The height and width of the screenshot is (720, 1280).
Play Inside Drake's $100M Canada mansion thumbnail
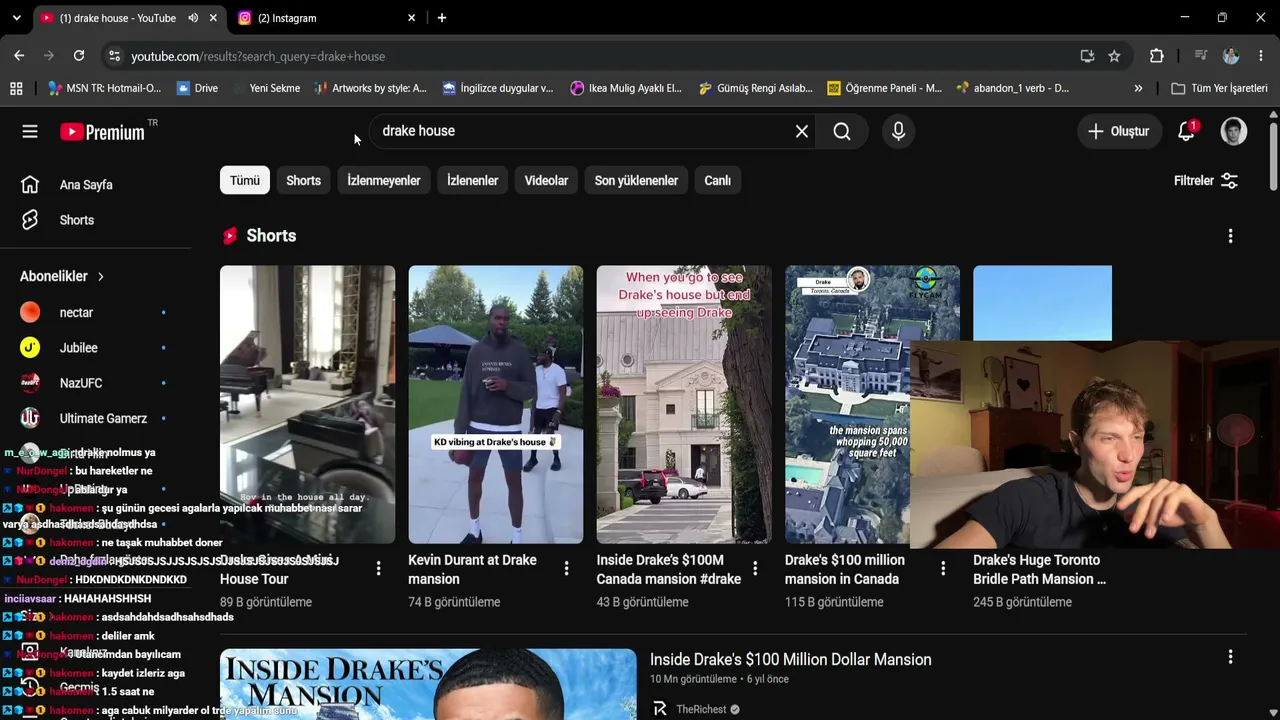coord(684,404)
